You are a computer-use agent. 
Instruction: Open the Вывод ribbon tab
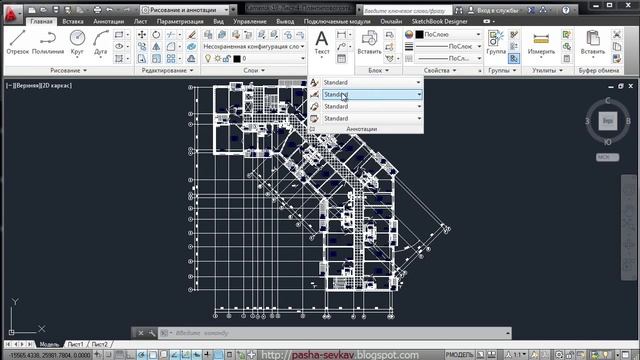click(x=285, y=21)
